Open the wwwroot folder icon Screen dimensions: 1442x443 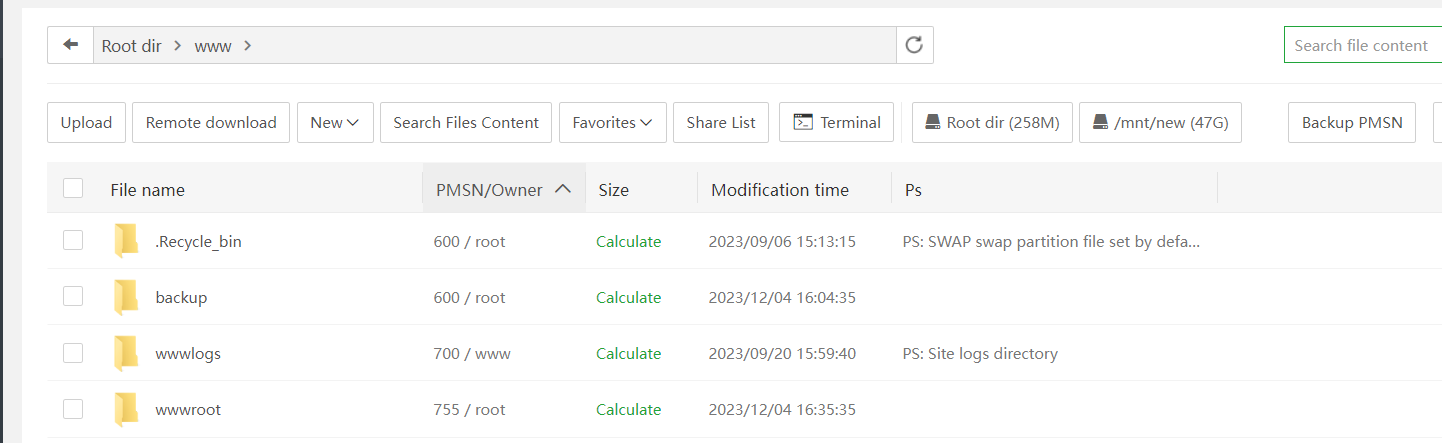pos(126,409)
